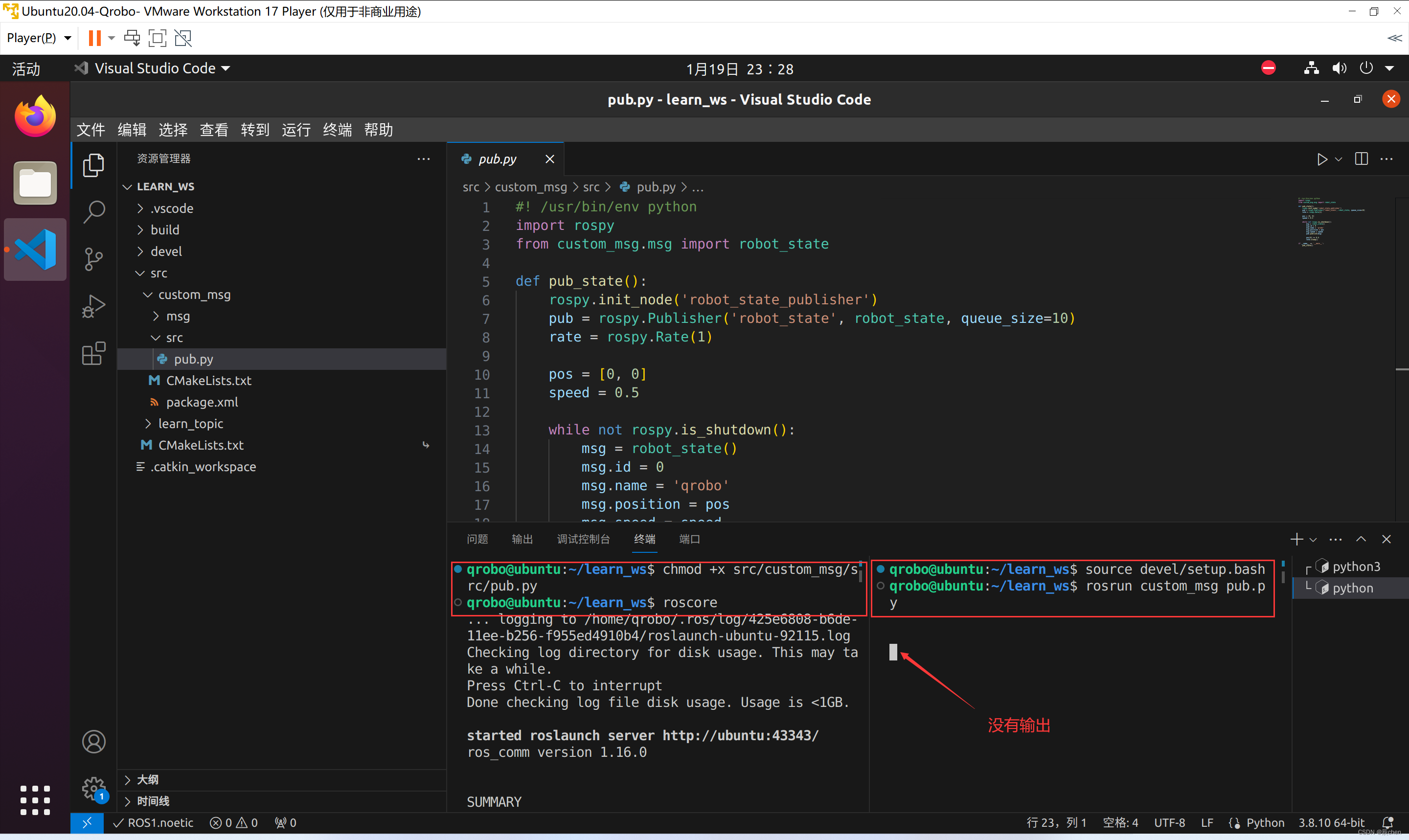This screenshot has width=1409, height=840.
Task: Expand the build folder
Action: (x=281, y=230)
